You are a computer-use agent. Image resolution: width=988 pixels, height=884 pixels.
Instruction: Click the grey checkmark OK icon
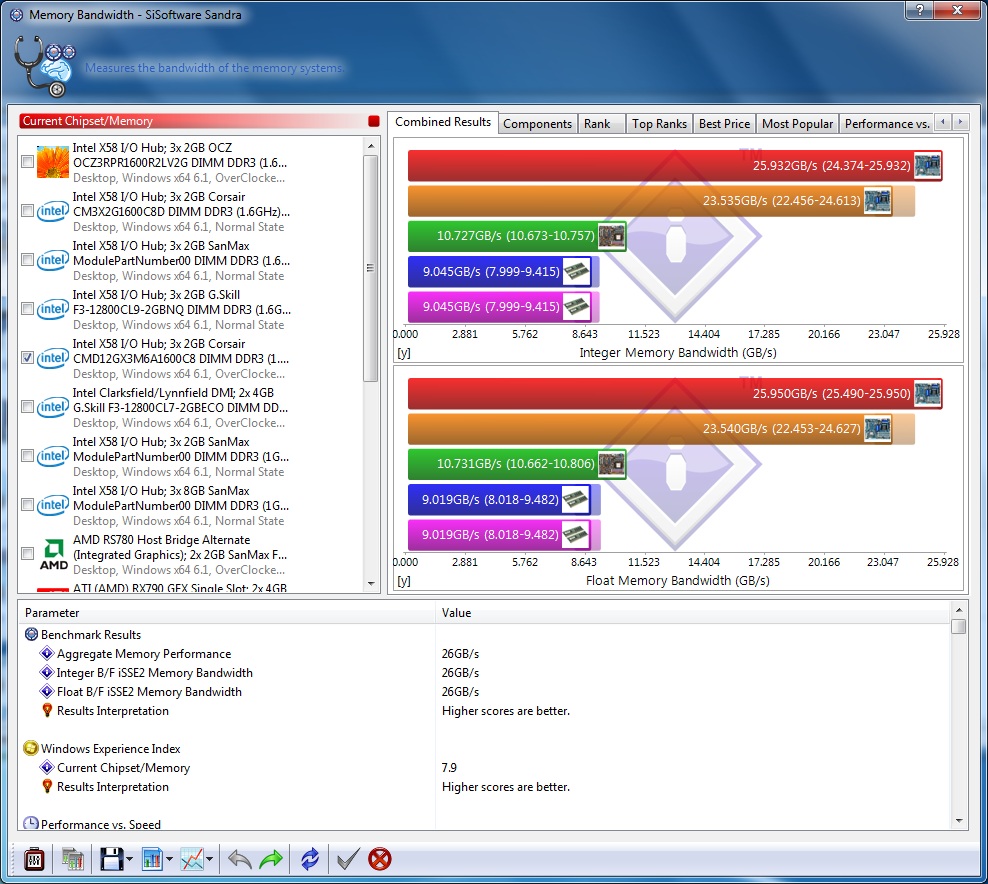click(x=348, y=859)
